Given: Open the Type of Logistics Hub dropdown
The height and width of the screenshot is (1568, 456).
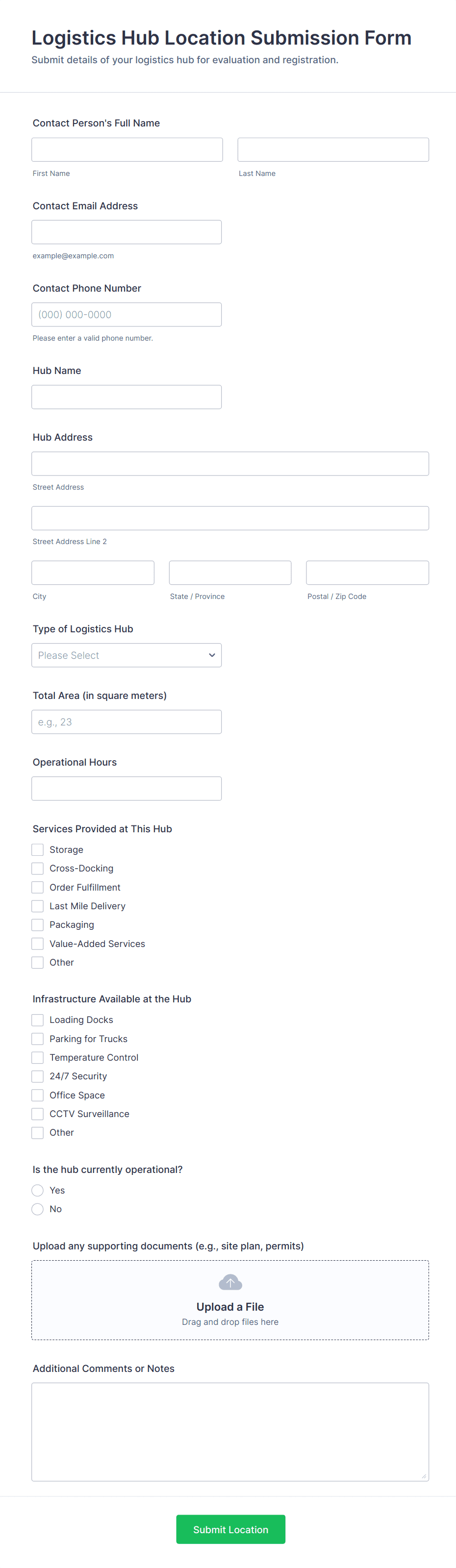Looking at the screenshot, I should (x=127, y=655).
